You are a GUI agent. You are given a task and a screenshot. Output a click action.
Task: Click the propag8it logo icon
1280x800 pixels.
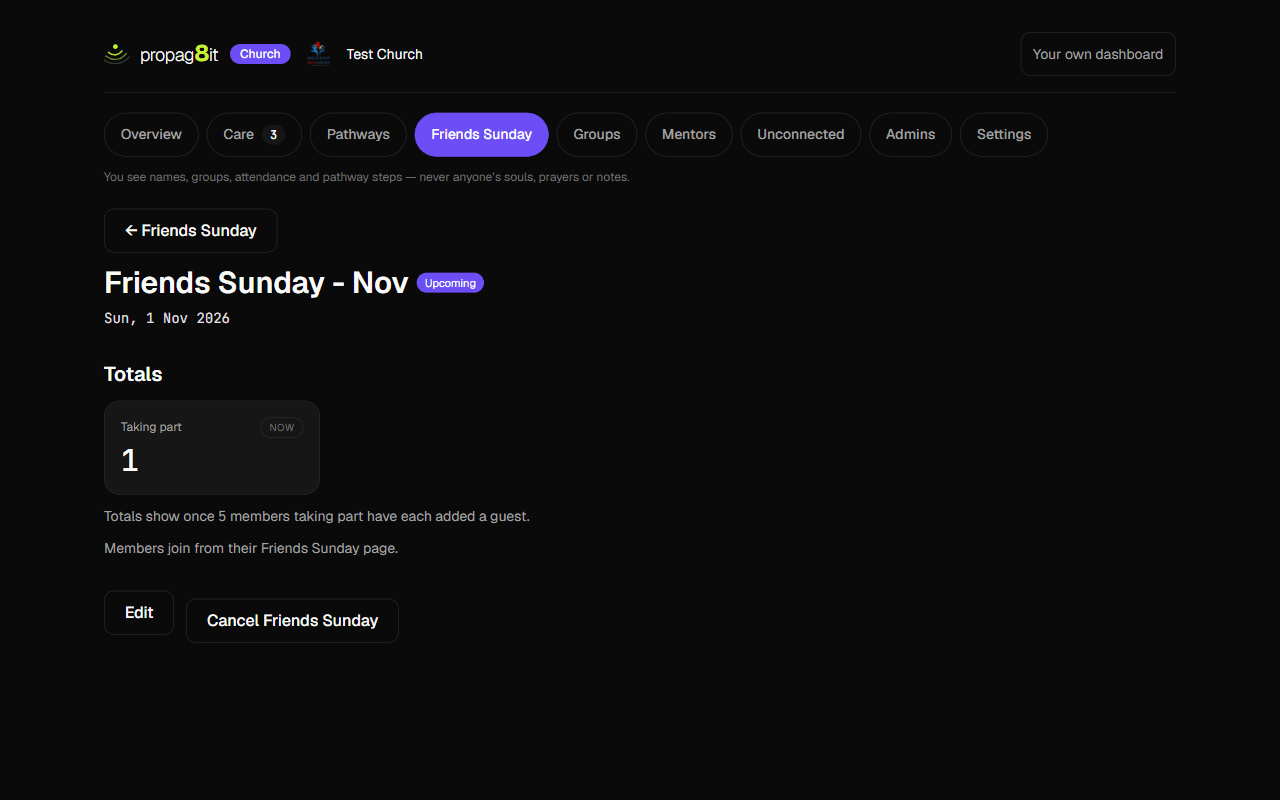(117, 54)
